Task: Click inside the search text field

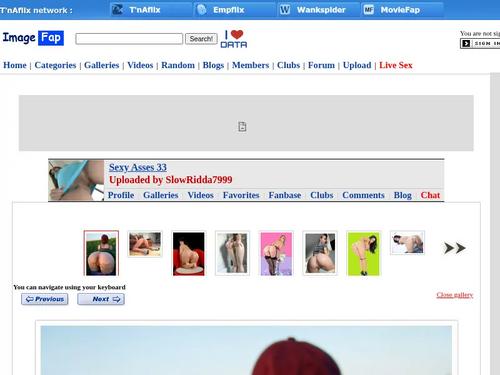Action: (x=129, y=39)
